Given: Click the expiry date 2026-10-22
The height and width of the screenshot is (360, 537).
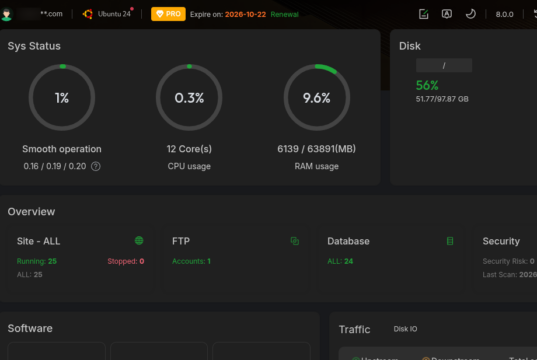Looking at the screenshot, I should tap(245, 14).
